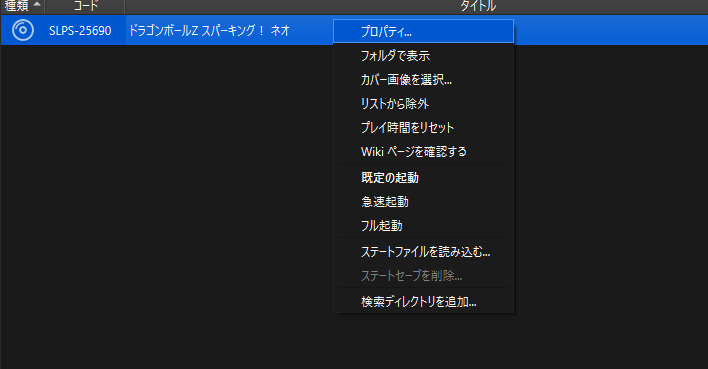Select 急速起動 boot option
Screen dimensions: 708x369
pos(424,201)
